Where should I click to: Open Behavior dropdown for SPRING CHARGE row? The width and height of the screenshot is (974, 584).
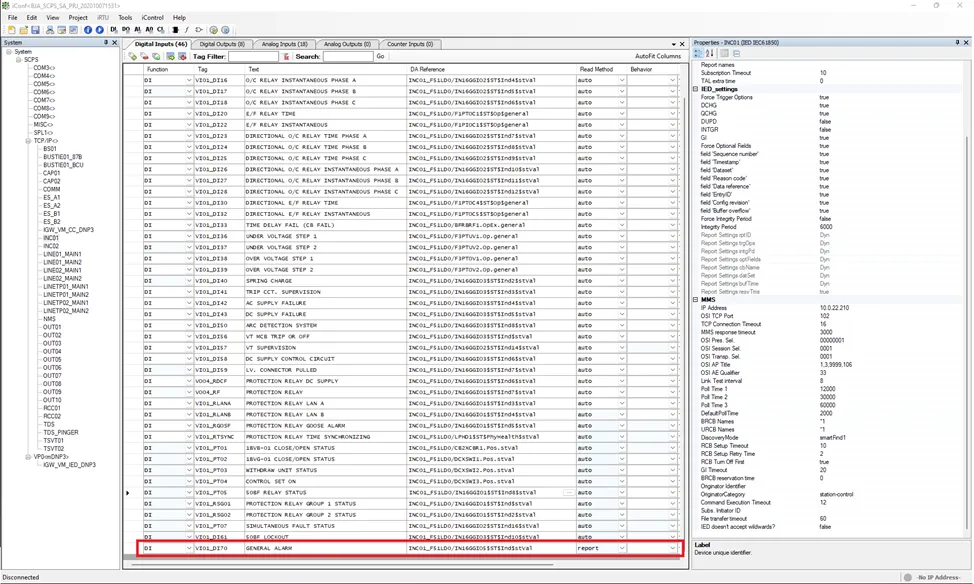point(673,281)
